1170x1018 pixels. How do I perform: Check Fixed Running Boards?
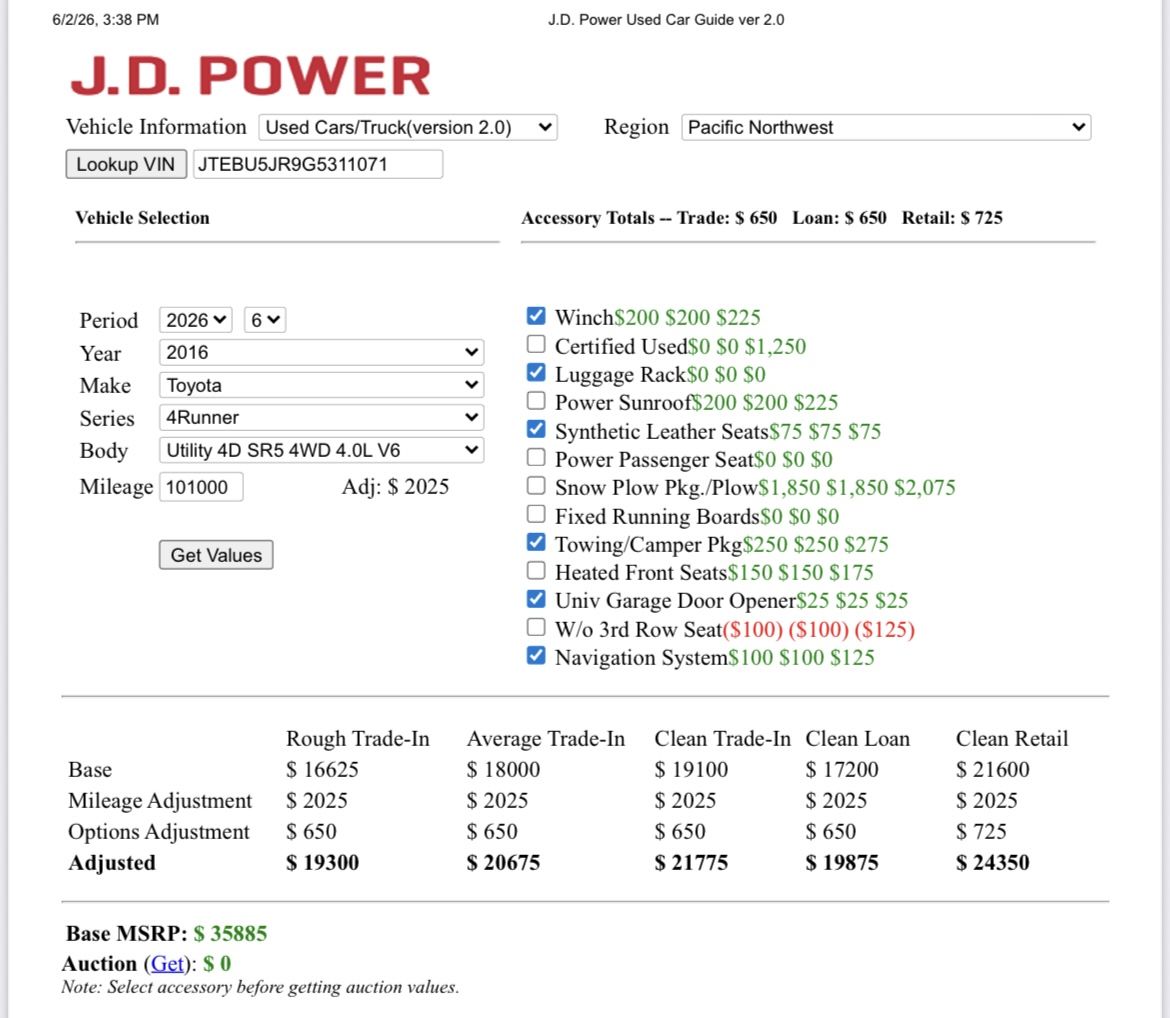point(536,514)
